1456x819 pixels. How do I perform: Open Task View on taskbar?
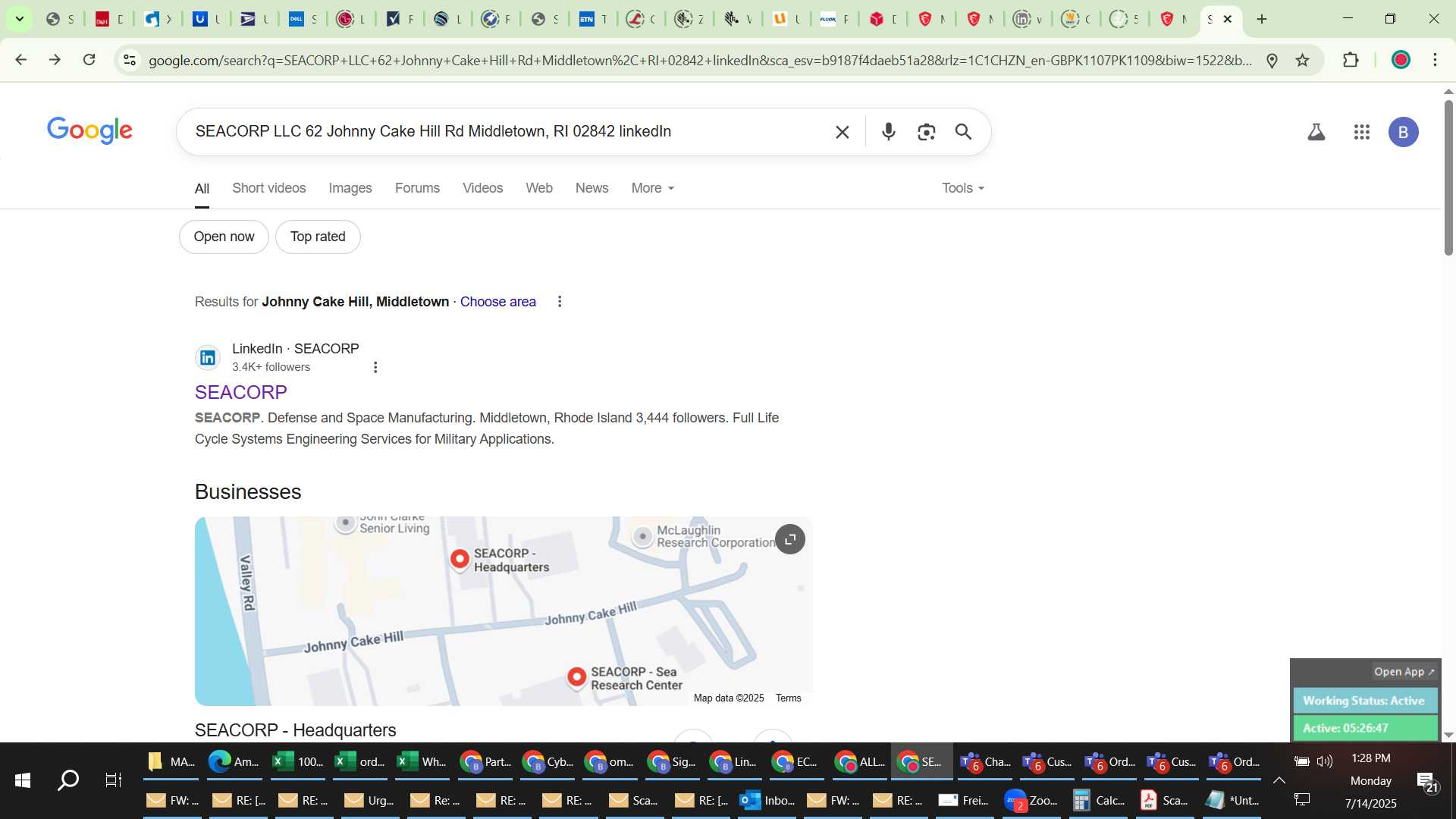[x=114, y=780]
